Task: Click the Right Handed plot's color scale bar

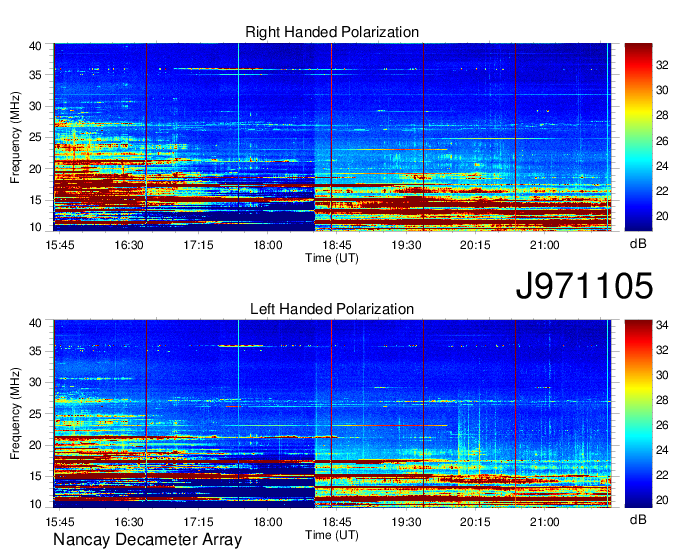Action: (x=638, y=137)
